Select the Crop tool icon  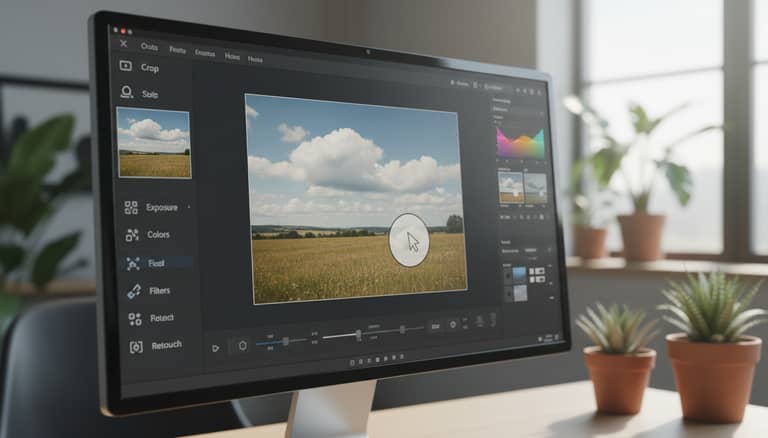click(x=125, y=66)
